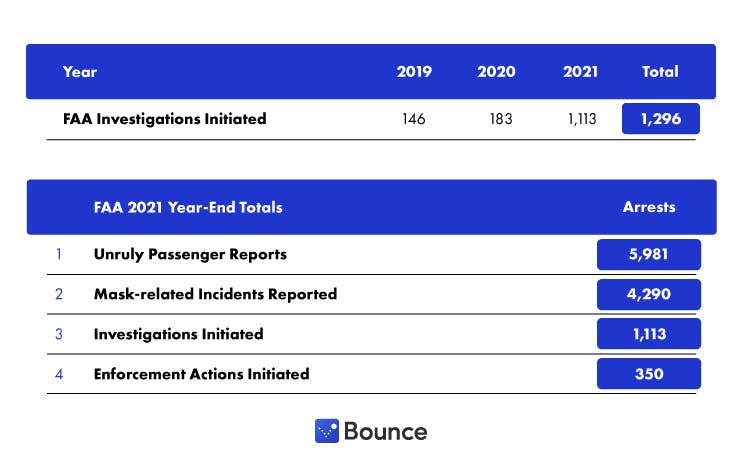Screen dimensions: 742x473
Task: Click the 2020 column header
Action: (496, 72)
